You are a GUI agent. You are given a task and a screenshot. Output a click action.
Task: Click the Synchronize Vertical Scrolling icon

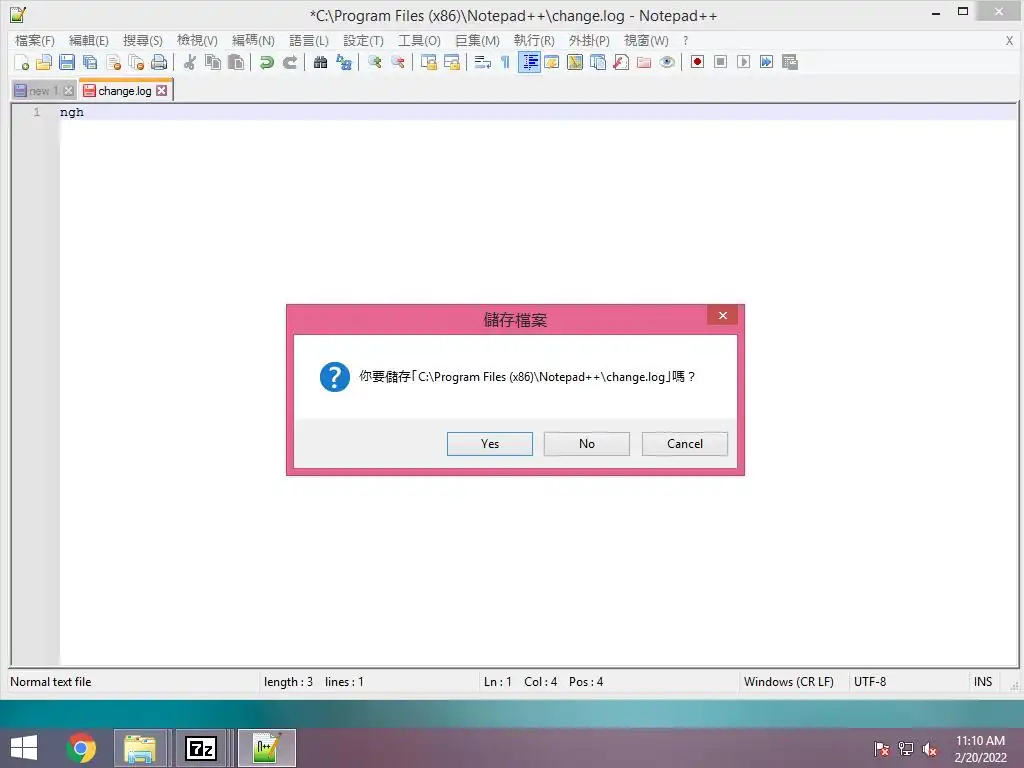coord(429,62)
